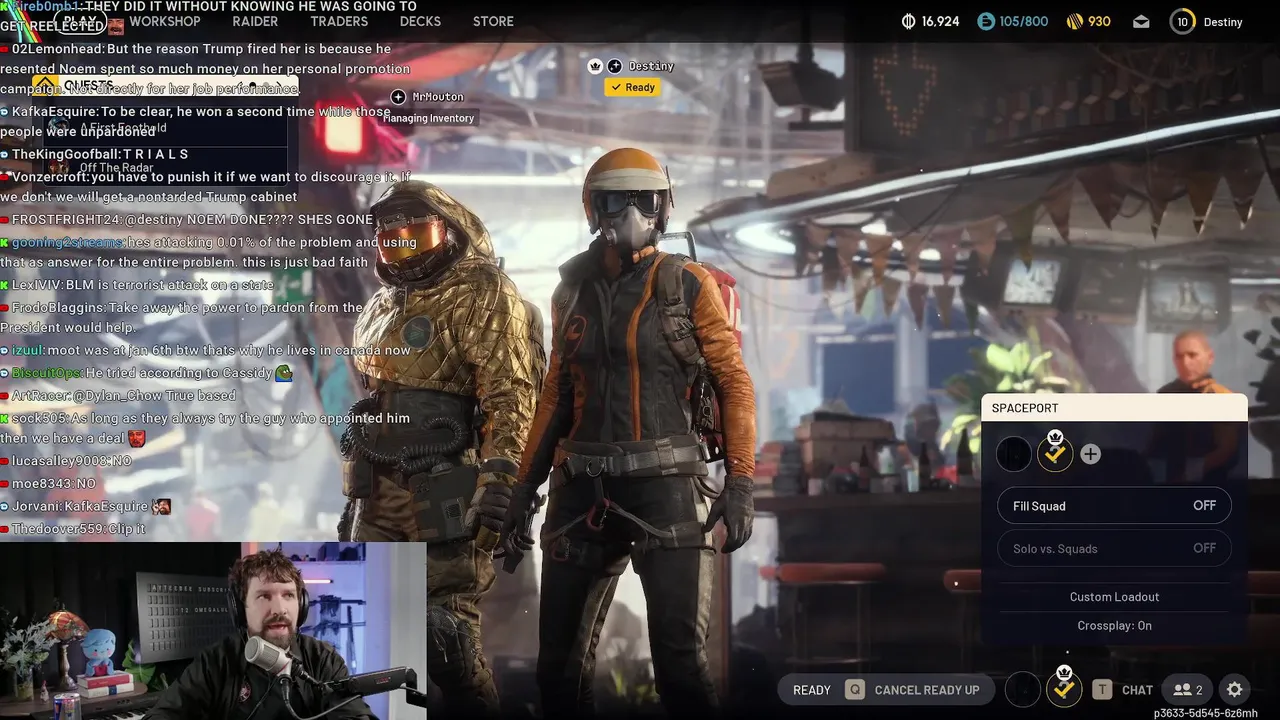Change the Crossplay: On setting
Viewport: 1280px width, 720px height.
pos(1114,626)
